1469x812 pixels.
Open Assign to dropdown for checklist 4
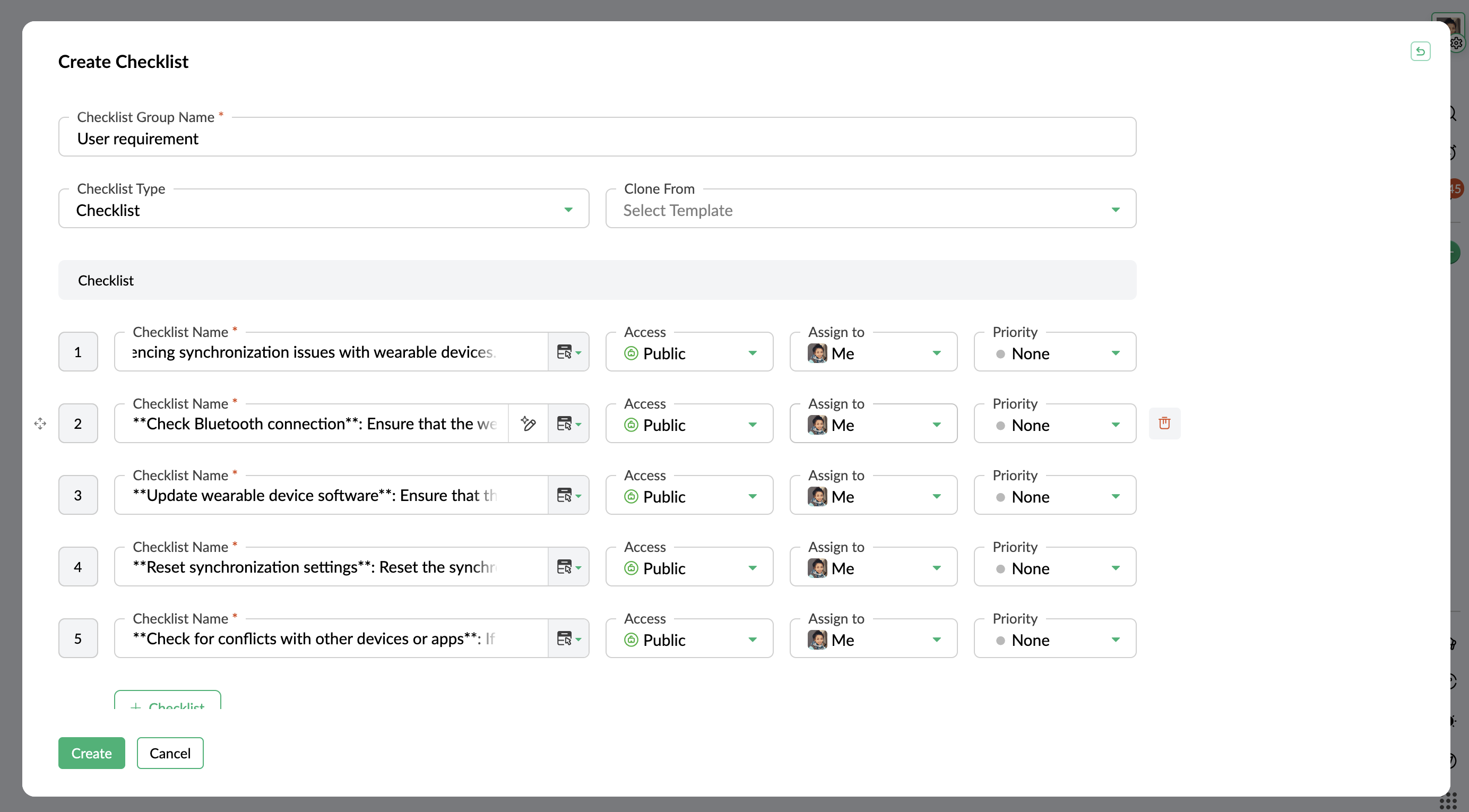[872, 568]
